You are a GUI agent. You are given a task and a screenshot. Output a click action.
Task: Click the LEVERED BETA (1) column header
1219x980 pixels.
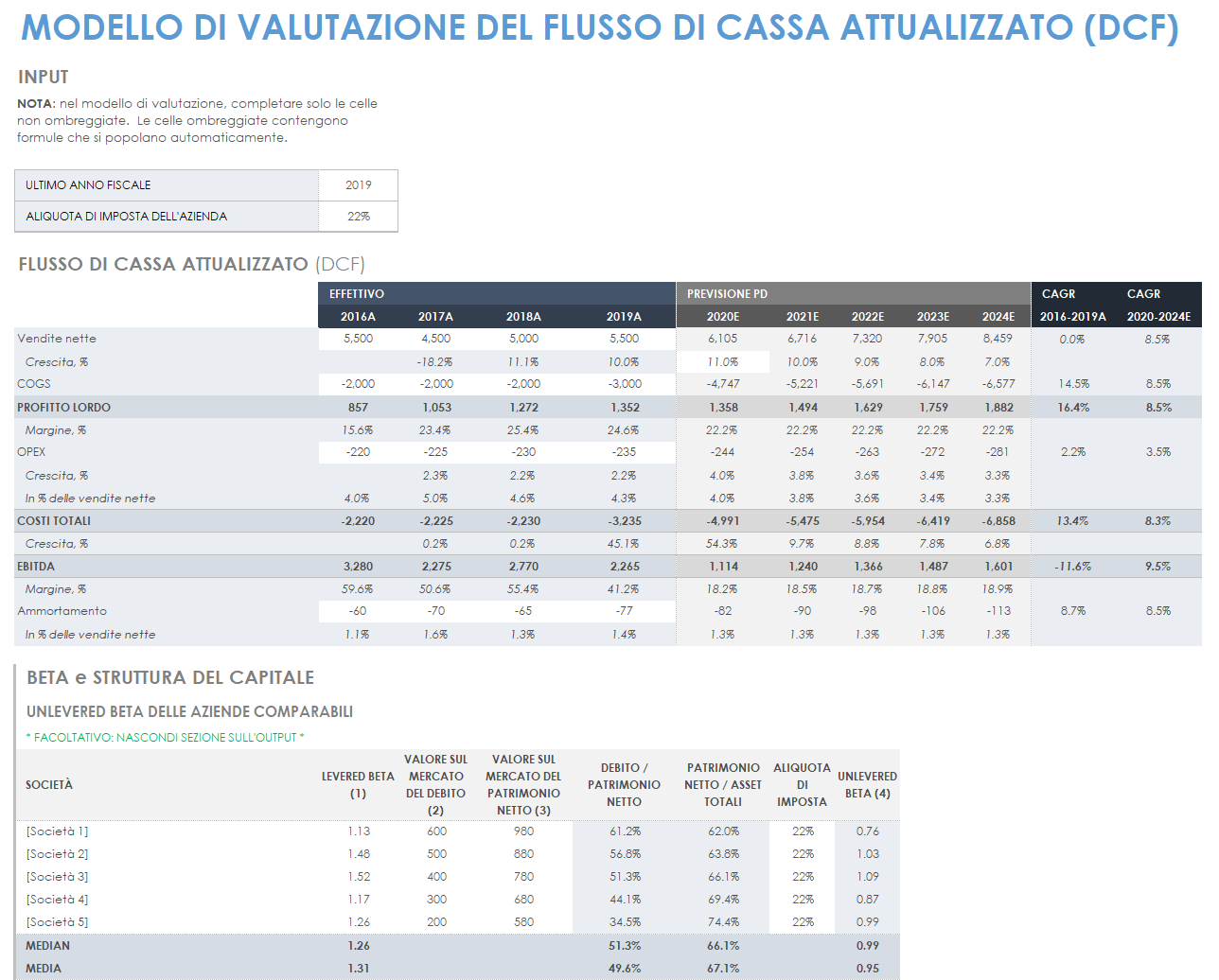coord(358,785)
